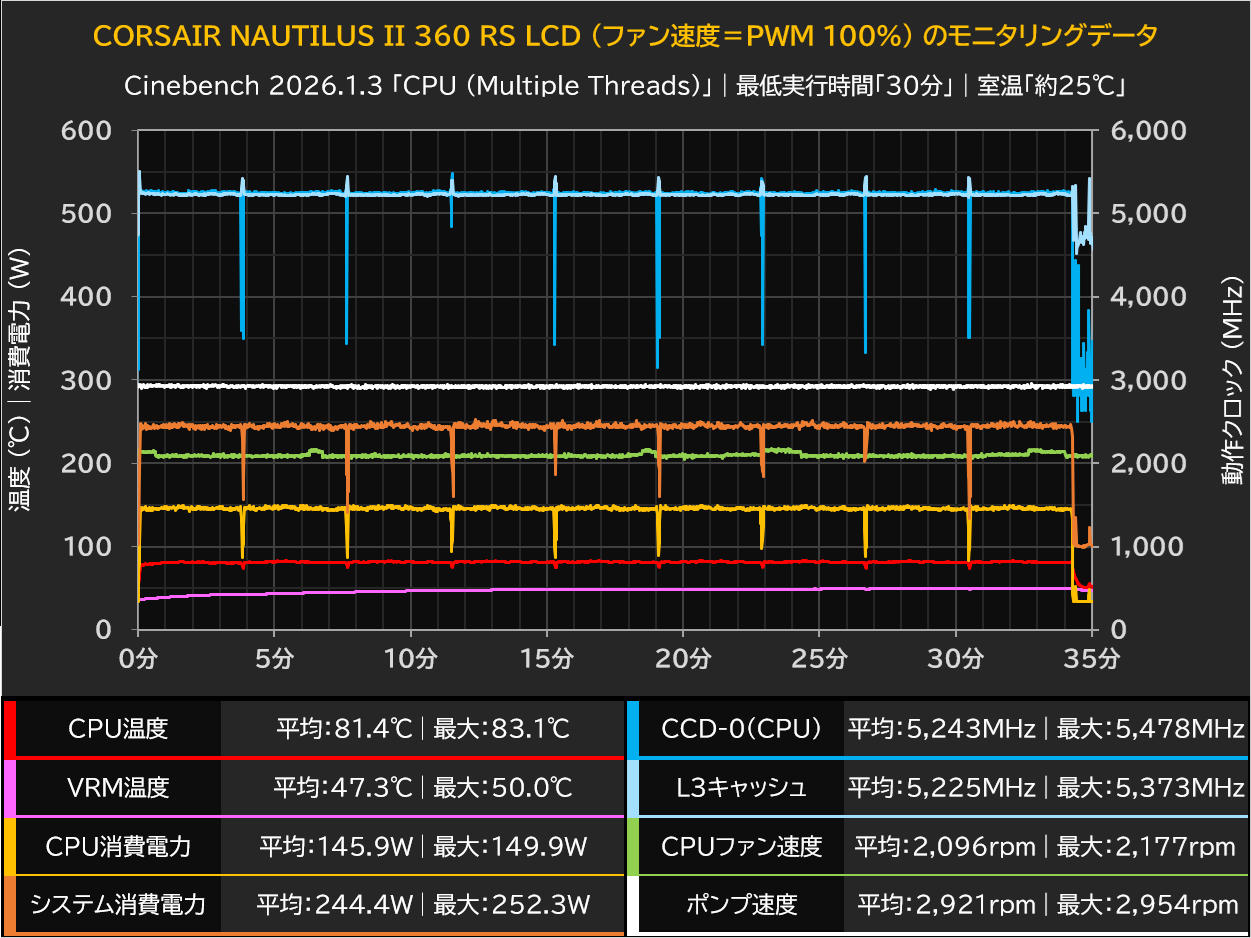Click the 0分 time axis label

[138, 658]
